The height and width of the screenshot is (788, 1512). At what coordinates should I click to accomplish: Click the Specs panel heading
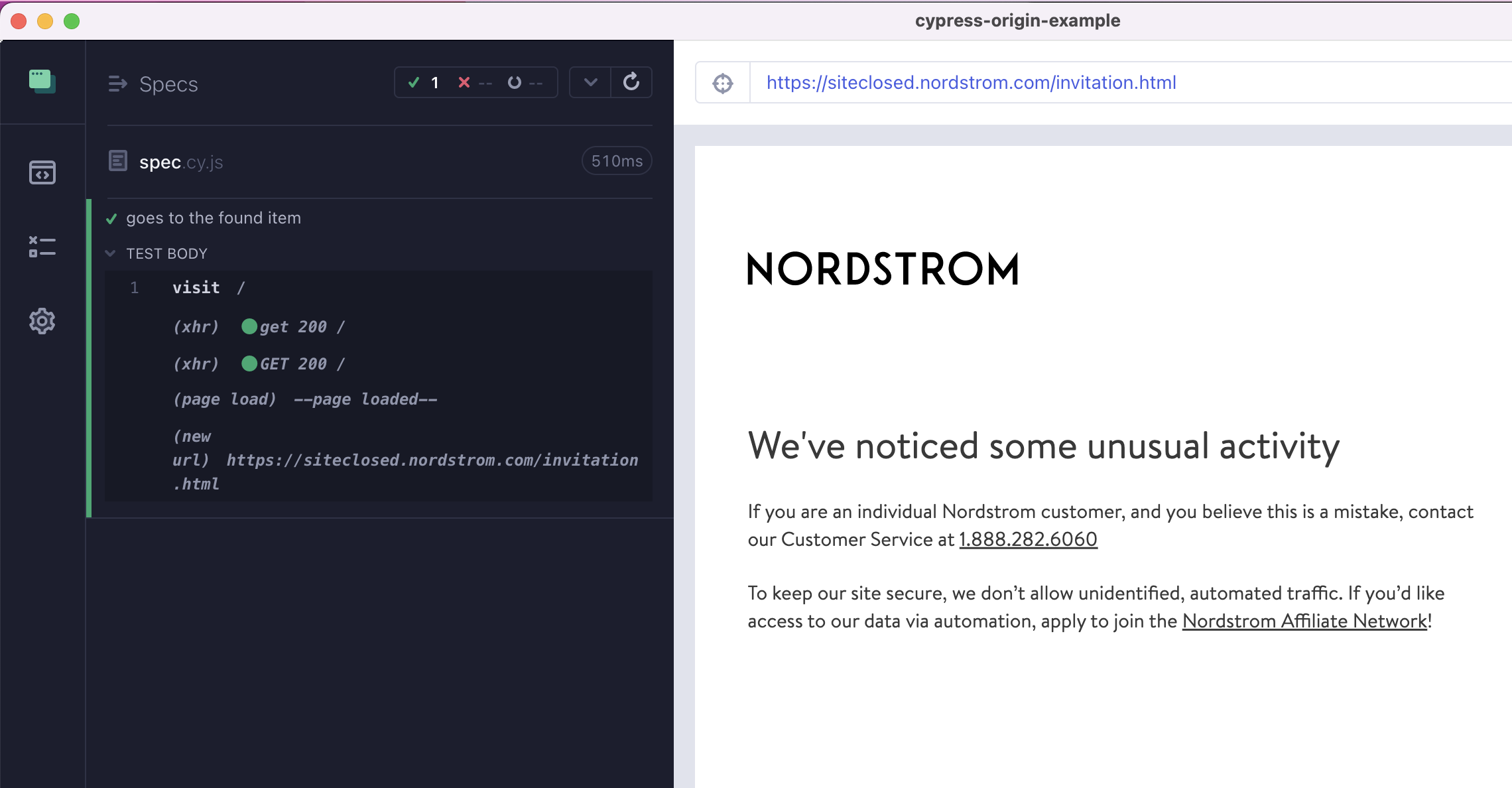(168, 84)
